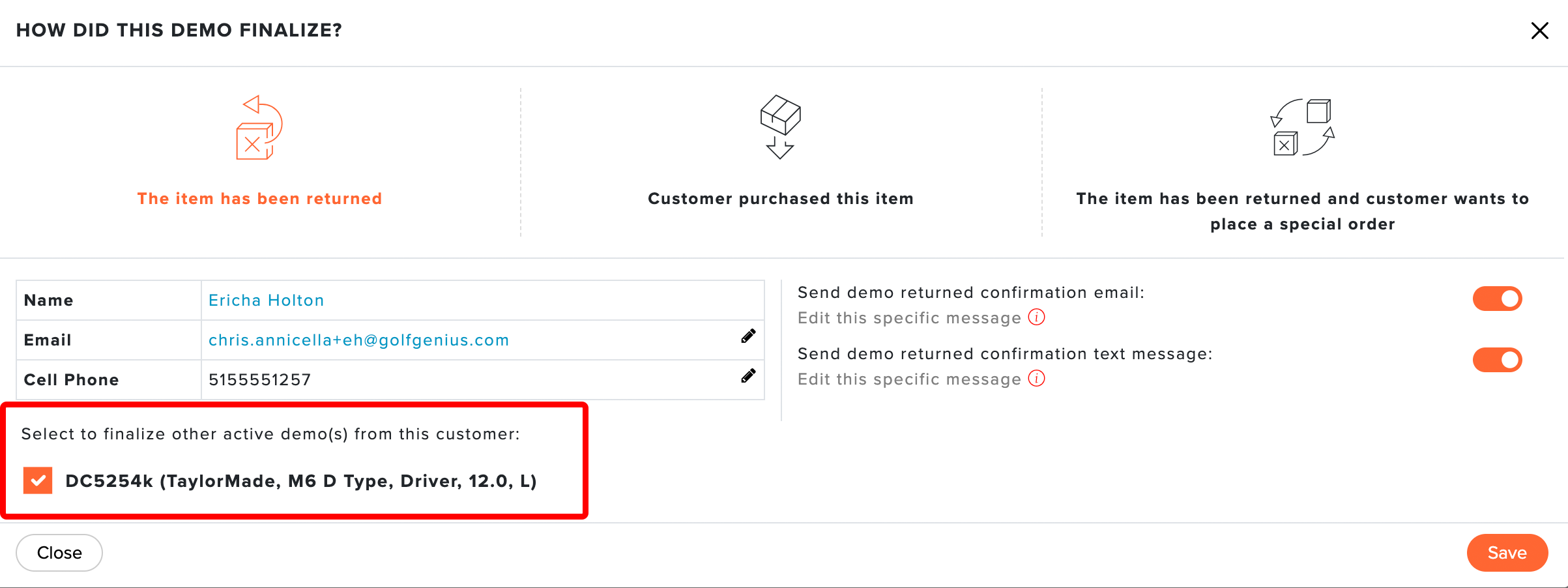
Task: Save the demo finalization
Action: point(1507,553)
